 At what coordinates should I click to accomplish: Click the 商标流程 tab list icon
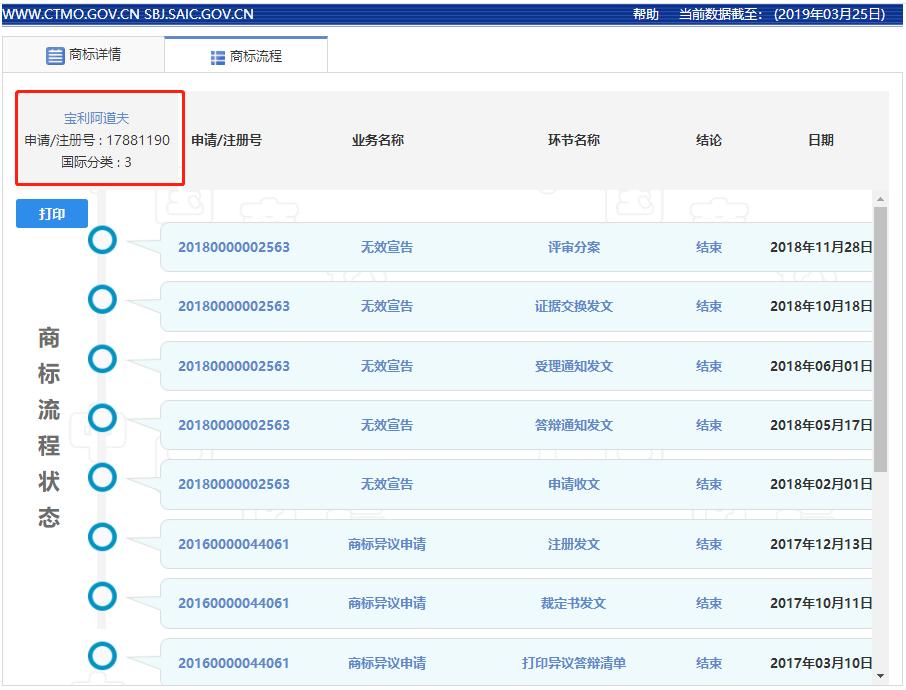pos(218,58)
